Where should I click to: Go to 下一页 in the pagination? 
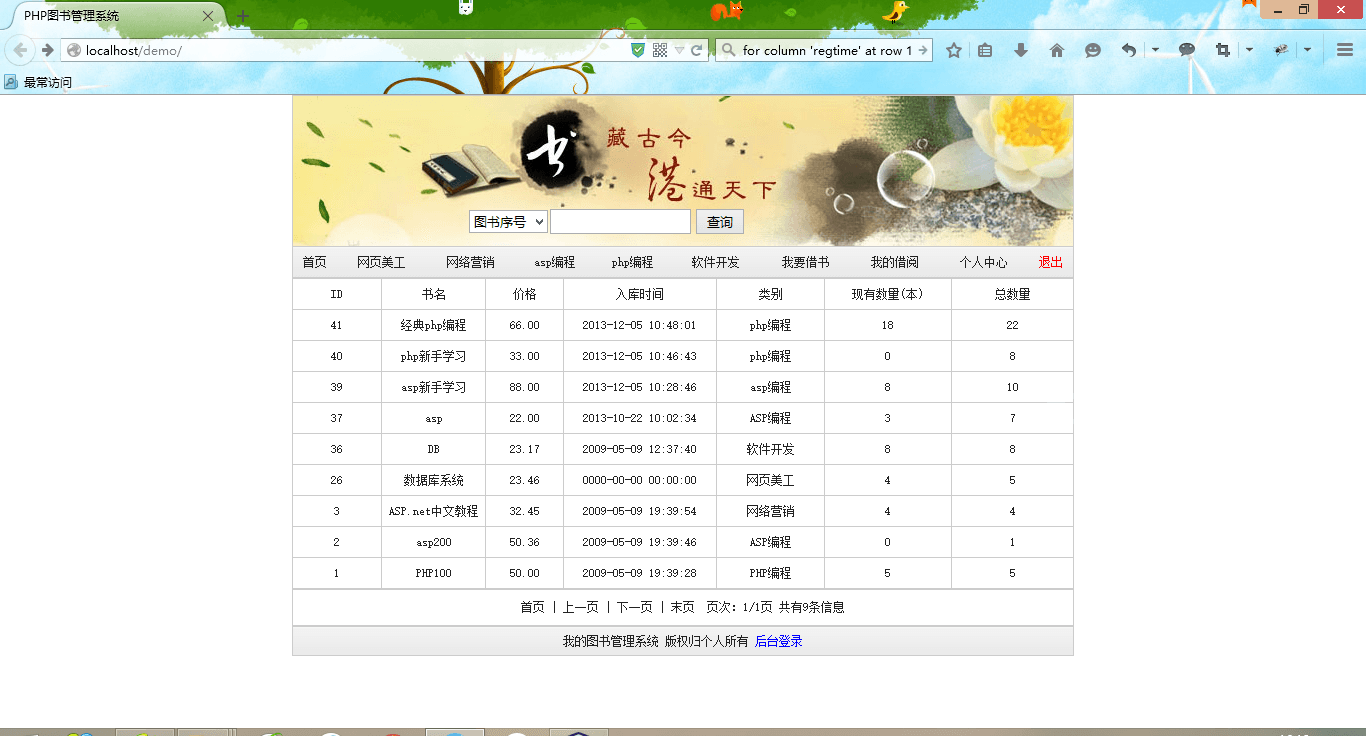(634, 607)
